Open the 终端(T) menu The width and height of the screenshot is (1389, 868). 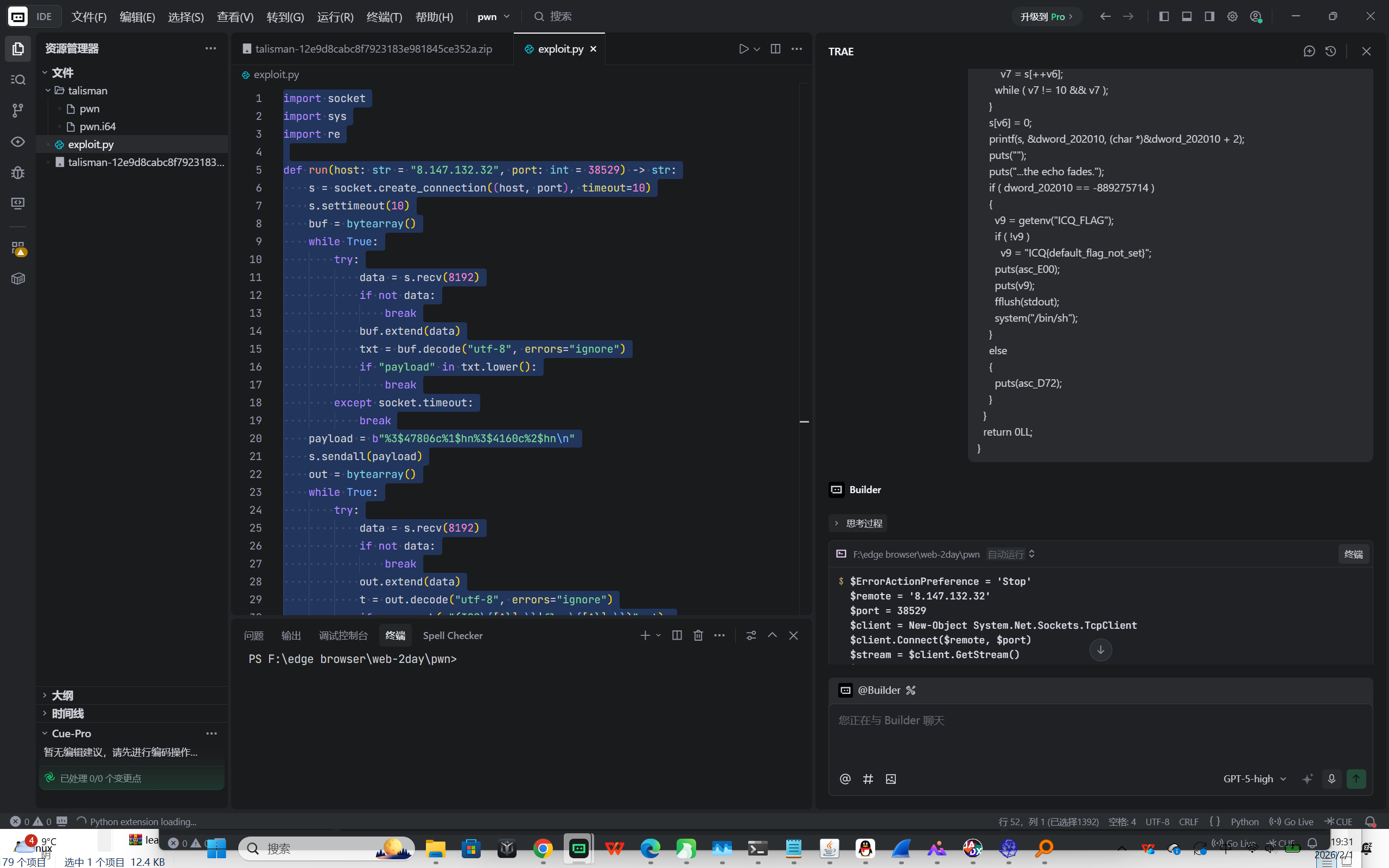(384, 17)
